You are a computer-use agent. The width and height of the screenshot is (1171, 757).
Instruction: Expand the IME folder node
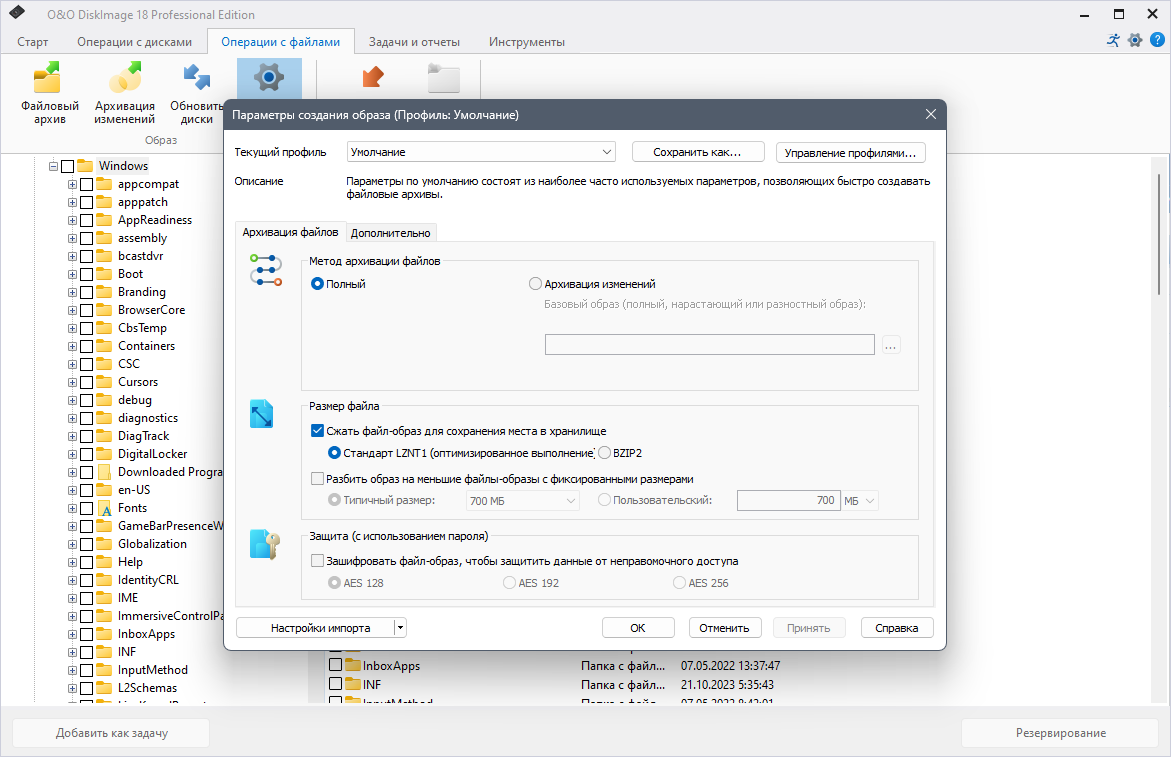[x=72, y=598]
